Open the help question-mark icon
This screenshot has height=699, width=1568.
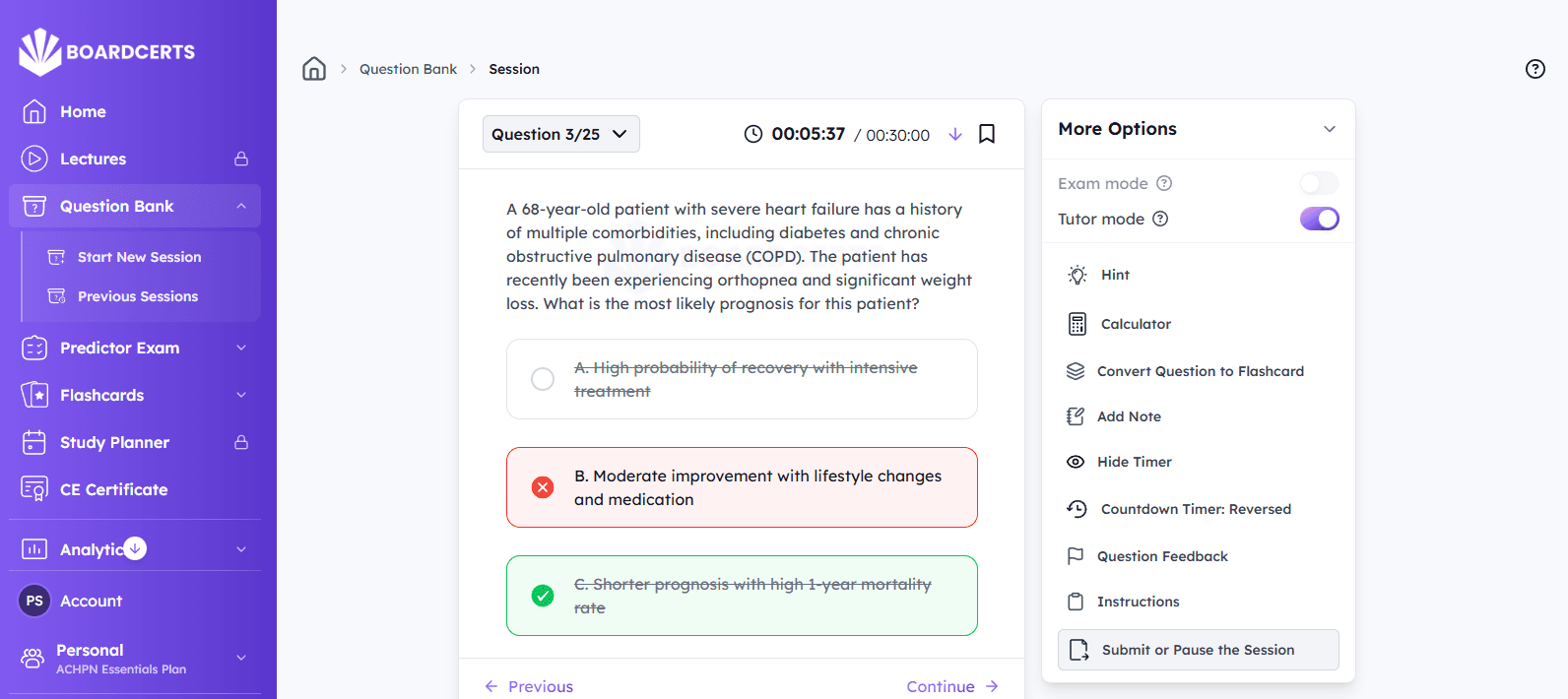point(1535,69)
